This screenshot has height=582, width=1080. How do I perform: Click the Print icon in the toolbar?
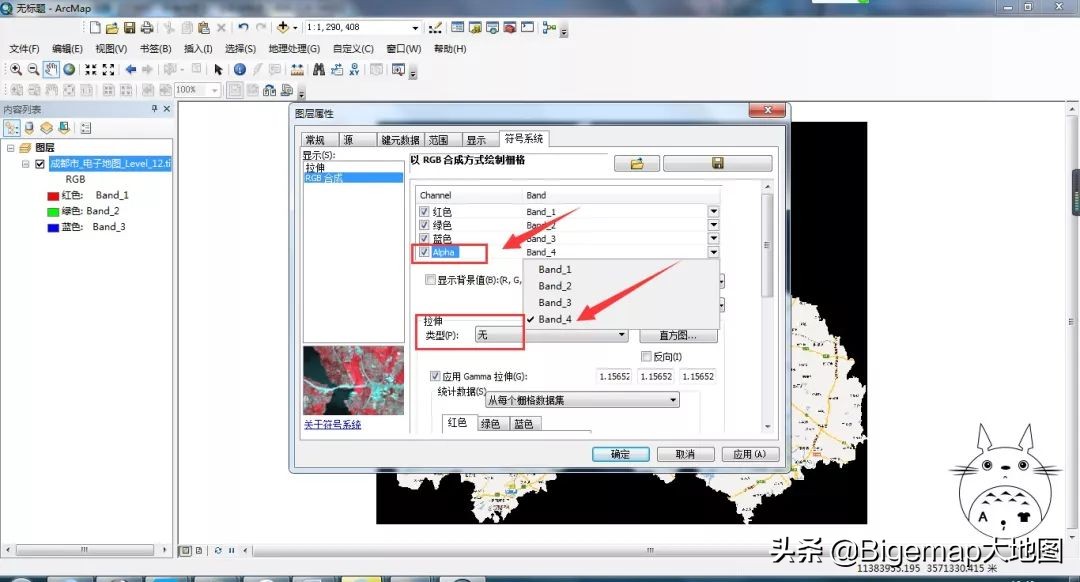click(x=148, y=27)
